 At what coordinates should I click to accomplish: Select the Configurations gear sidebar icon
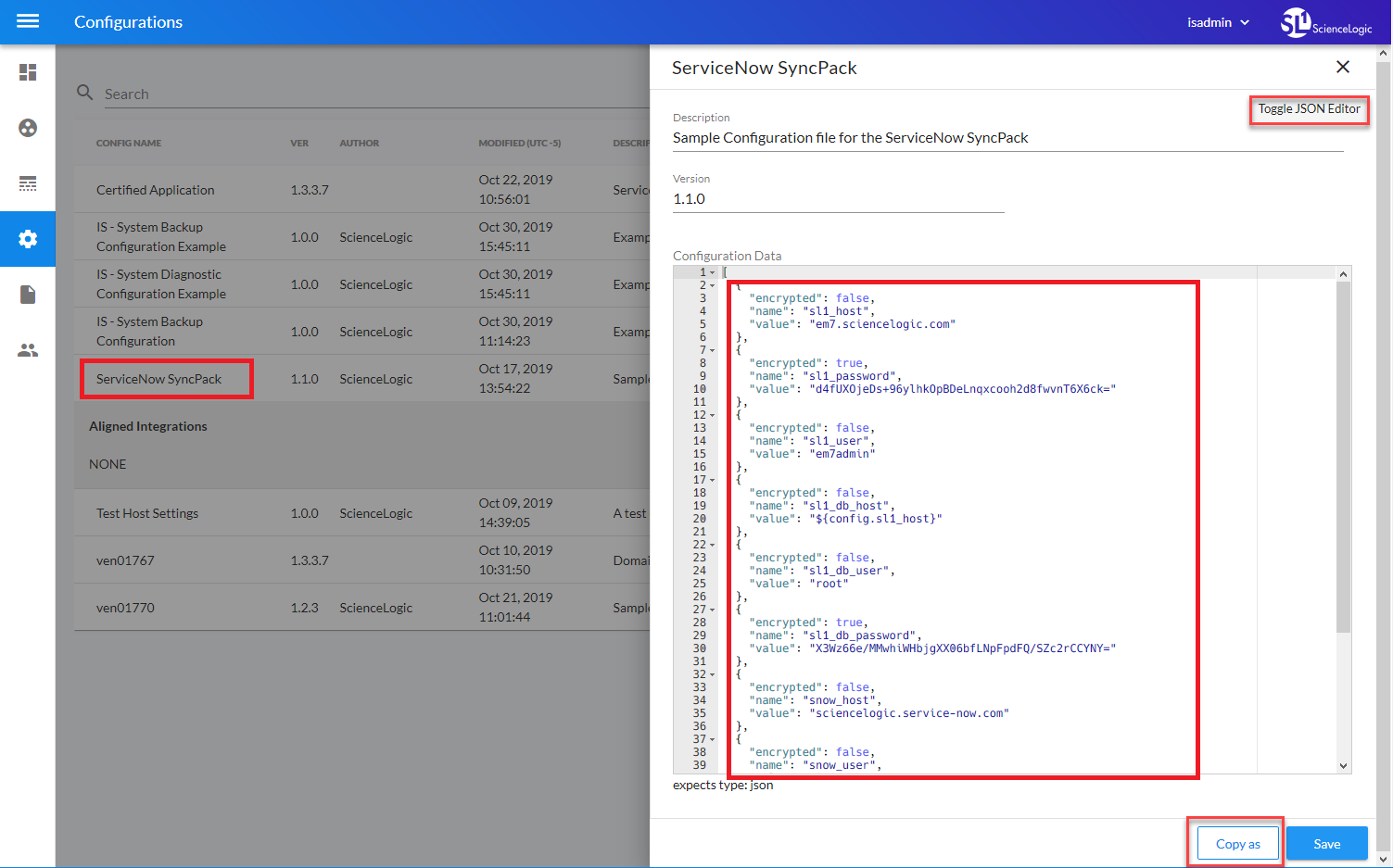click(x=28, y=239)
